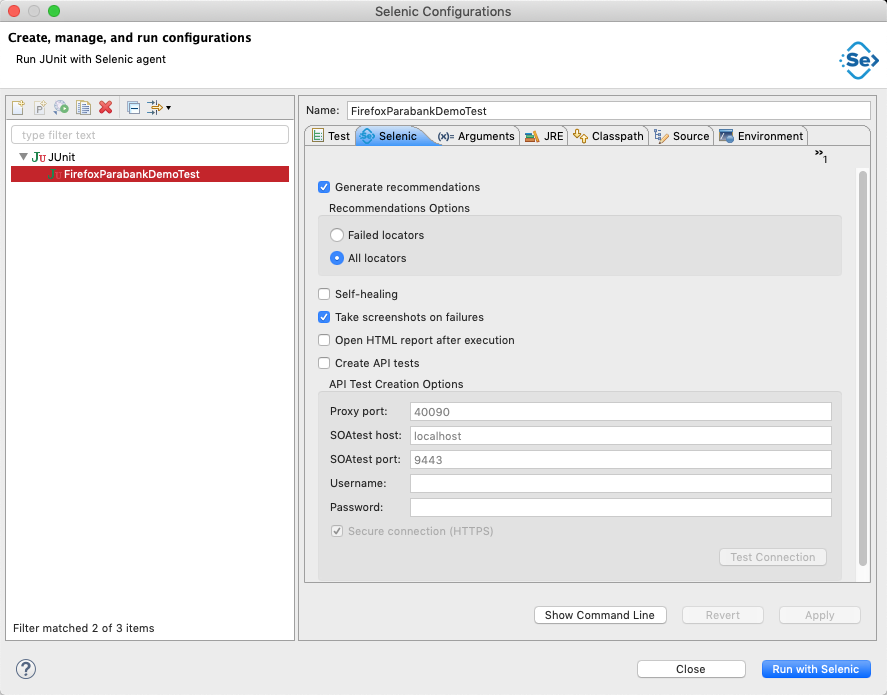Click the SOAtest port field
The height and width of the screenshot is (695, 887).
pyautogui.click(x=621, y=460)
